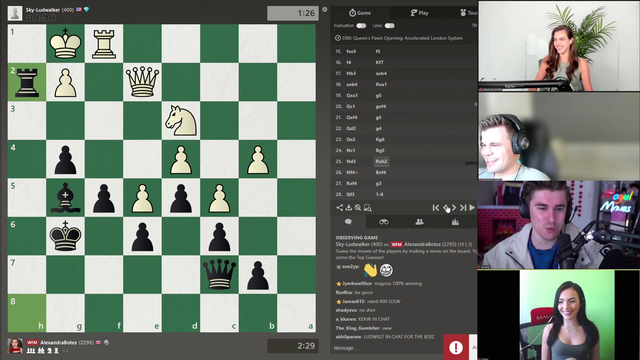Click the black bishop on g5
This screenshot has width=640, height=360.
65,198
